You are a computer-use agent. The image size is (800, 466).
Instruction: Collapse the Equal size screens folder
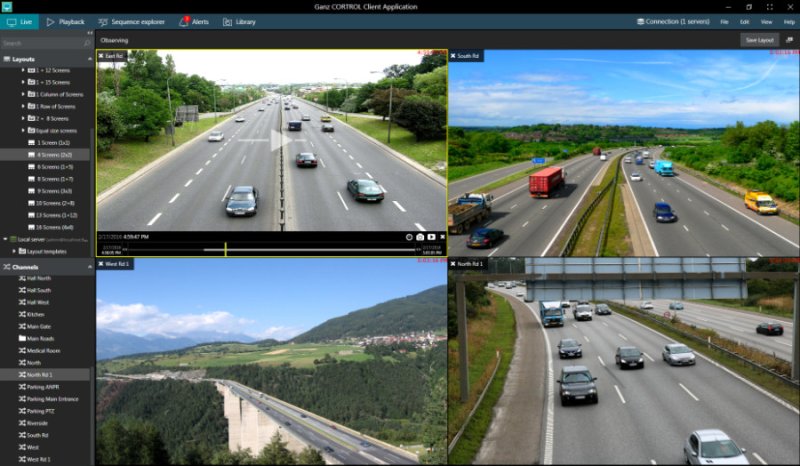tap(23, 130)
